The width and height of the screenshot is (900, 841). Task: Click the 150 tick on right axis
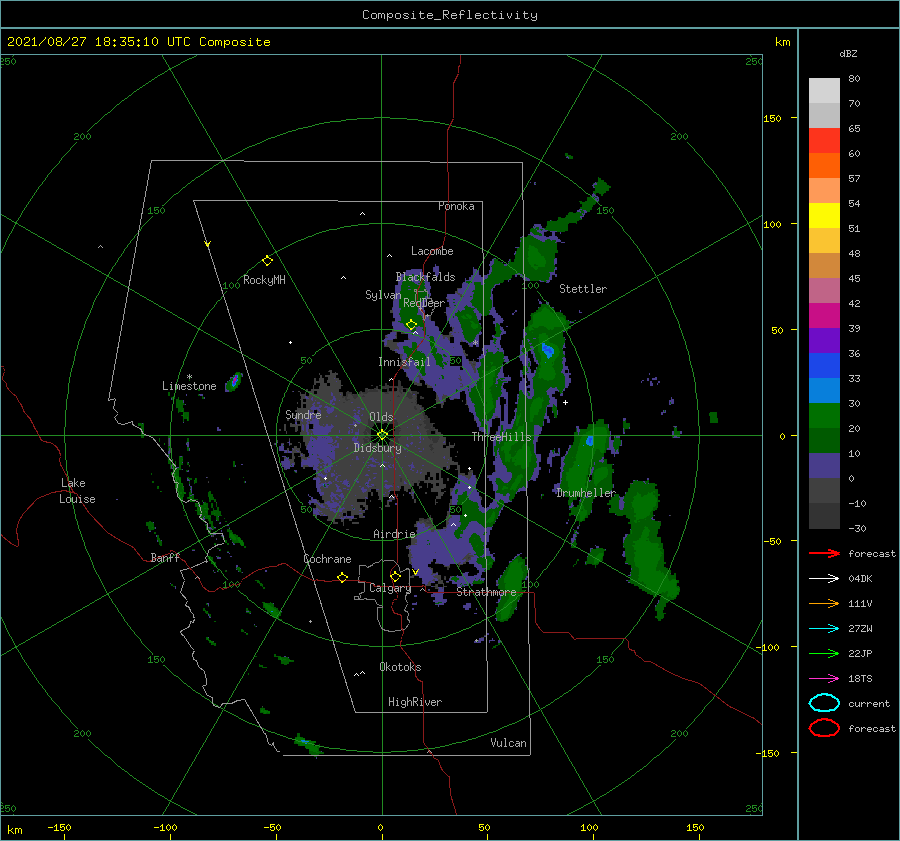pos(772,118)
